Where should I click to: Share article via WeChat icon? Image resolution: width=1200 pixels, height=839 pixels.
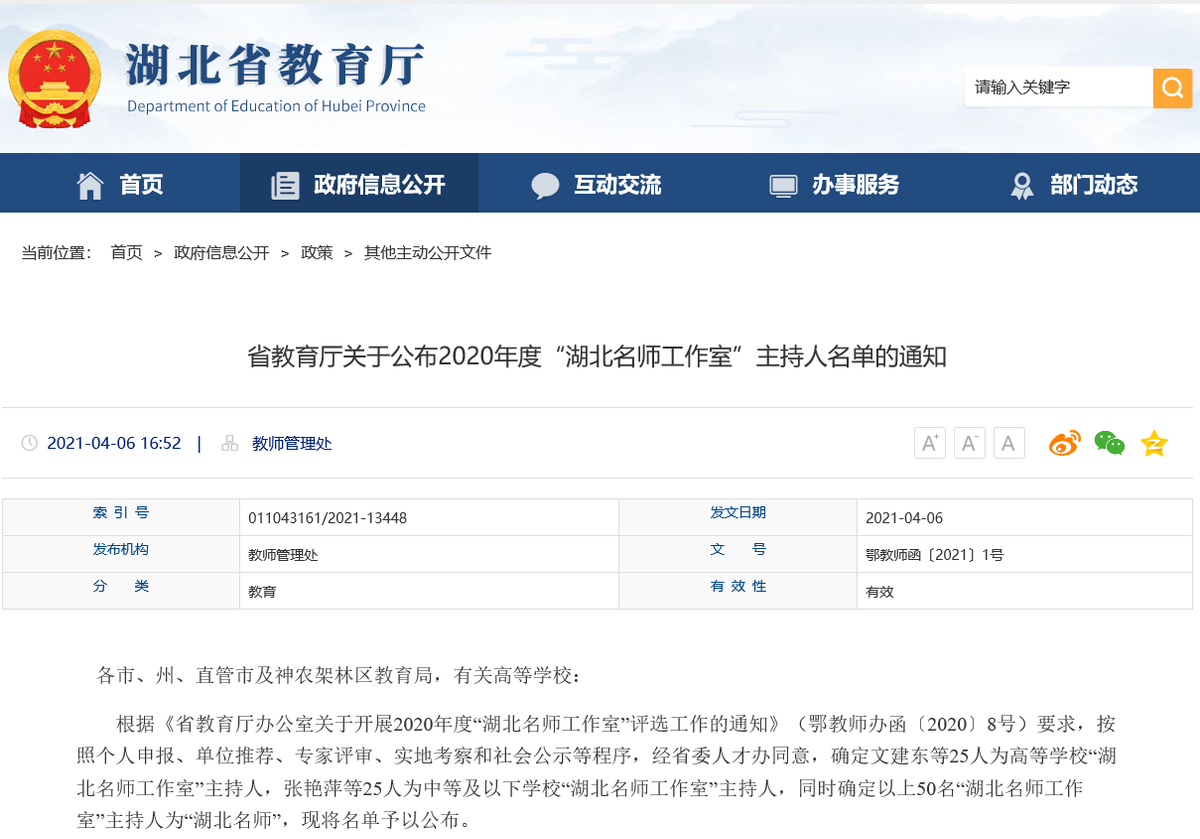[1109, 443]
